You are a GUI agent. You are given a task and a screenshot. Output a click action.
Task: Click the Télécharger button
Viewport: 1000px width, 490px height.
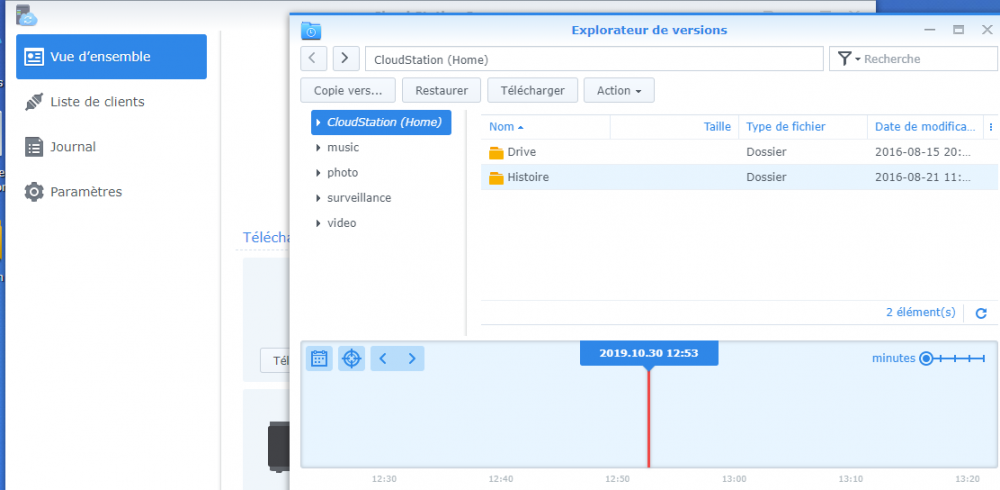(533, 91)
